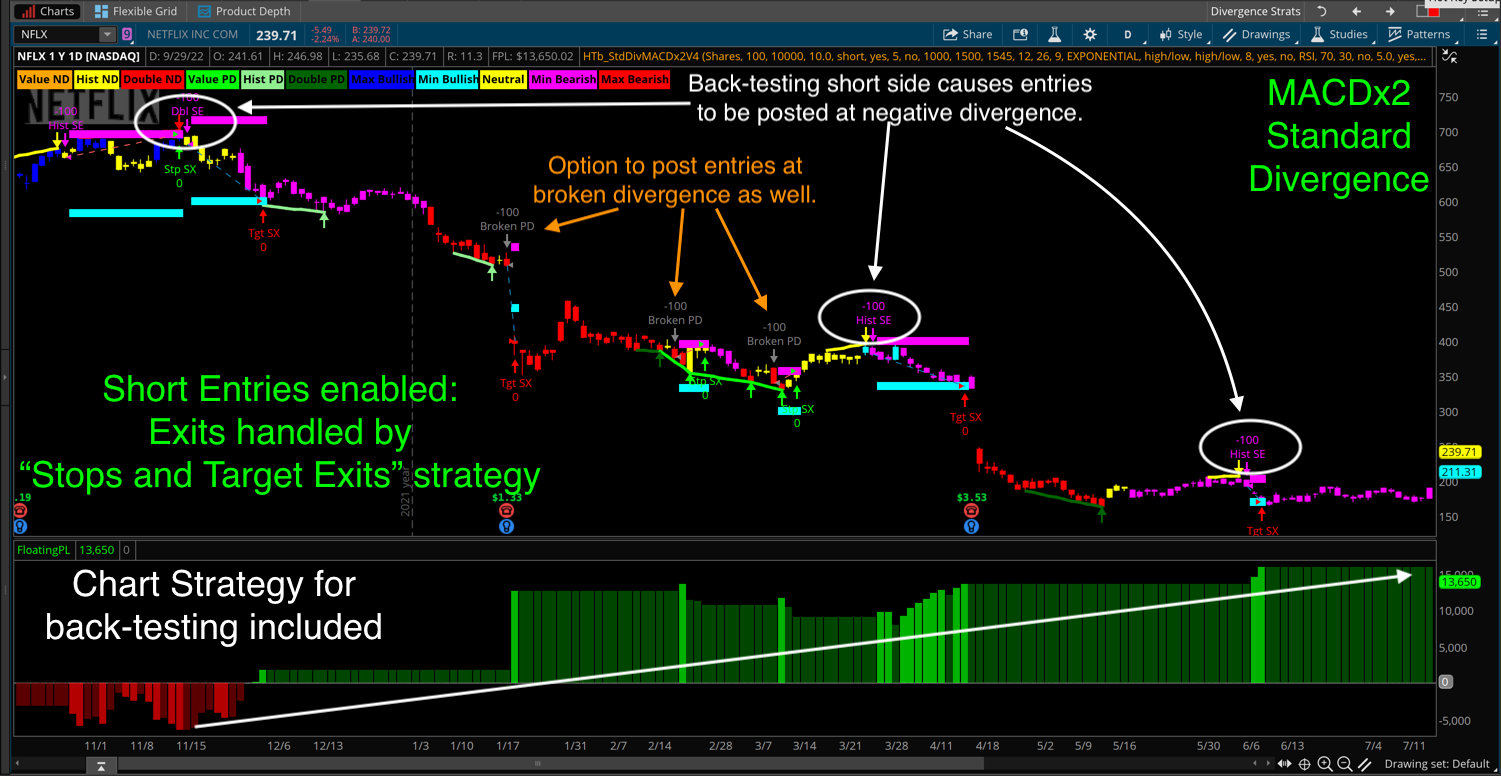
Task: Switch to the Charts tab
Action: click(x=46, y=11)
